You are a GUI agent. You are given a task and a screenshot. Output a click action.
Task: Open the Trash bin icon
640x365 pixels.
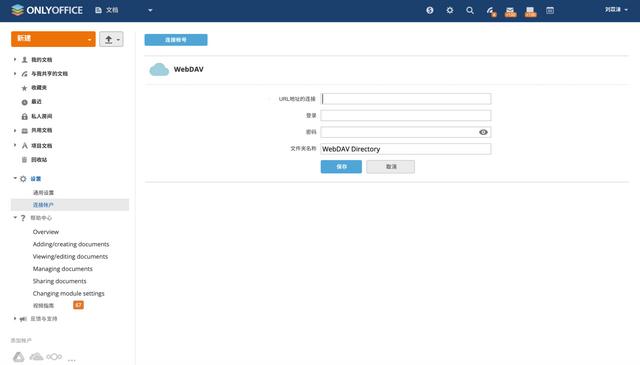pyautogui.click(x=24, y=160)
